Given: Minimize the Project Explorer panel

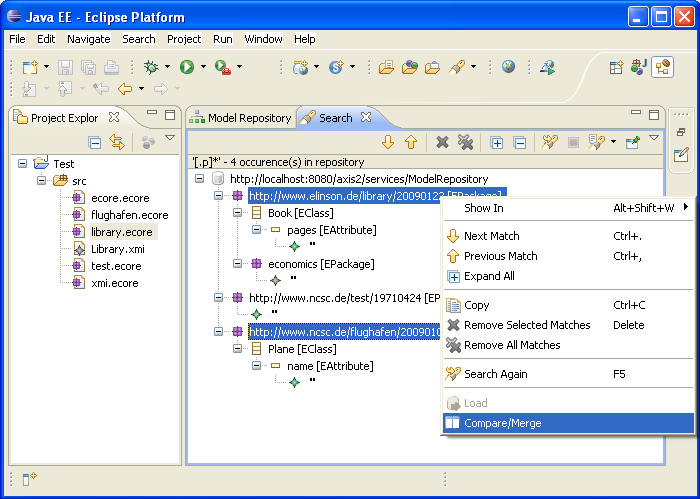Looking at the screenshot, I should pyautogui.click(x=152, y=113).
